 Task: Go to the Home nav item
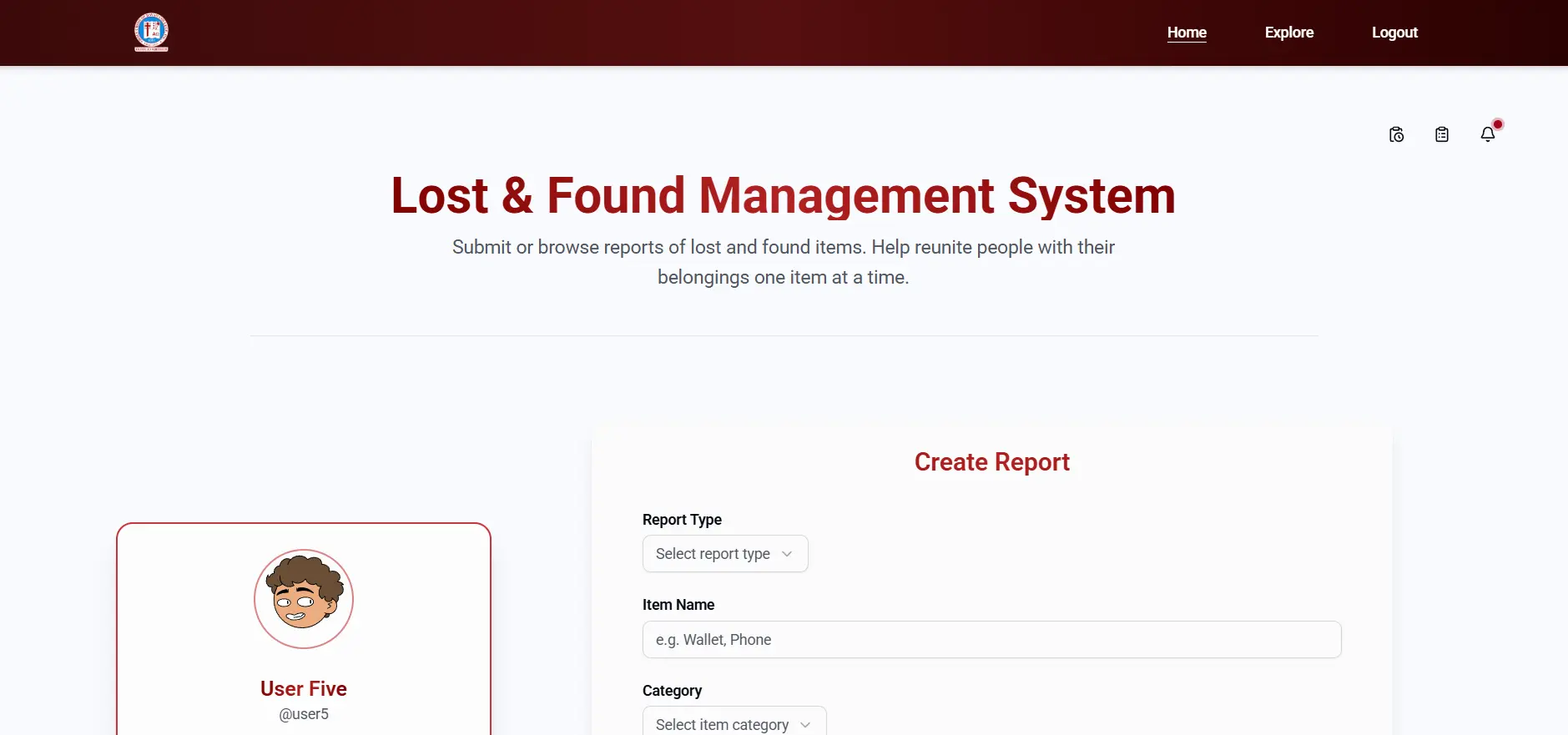[1187, 33]
